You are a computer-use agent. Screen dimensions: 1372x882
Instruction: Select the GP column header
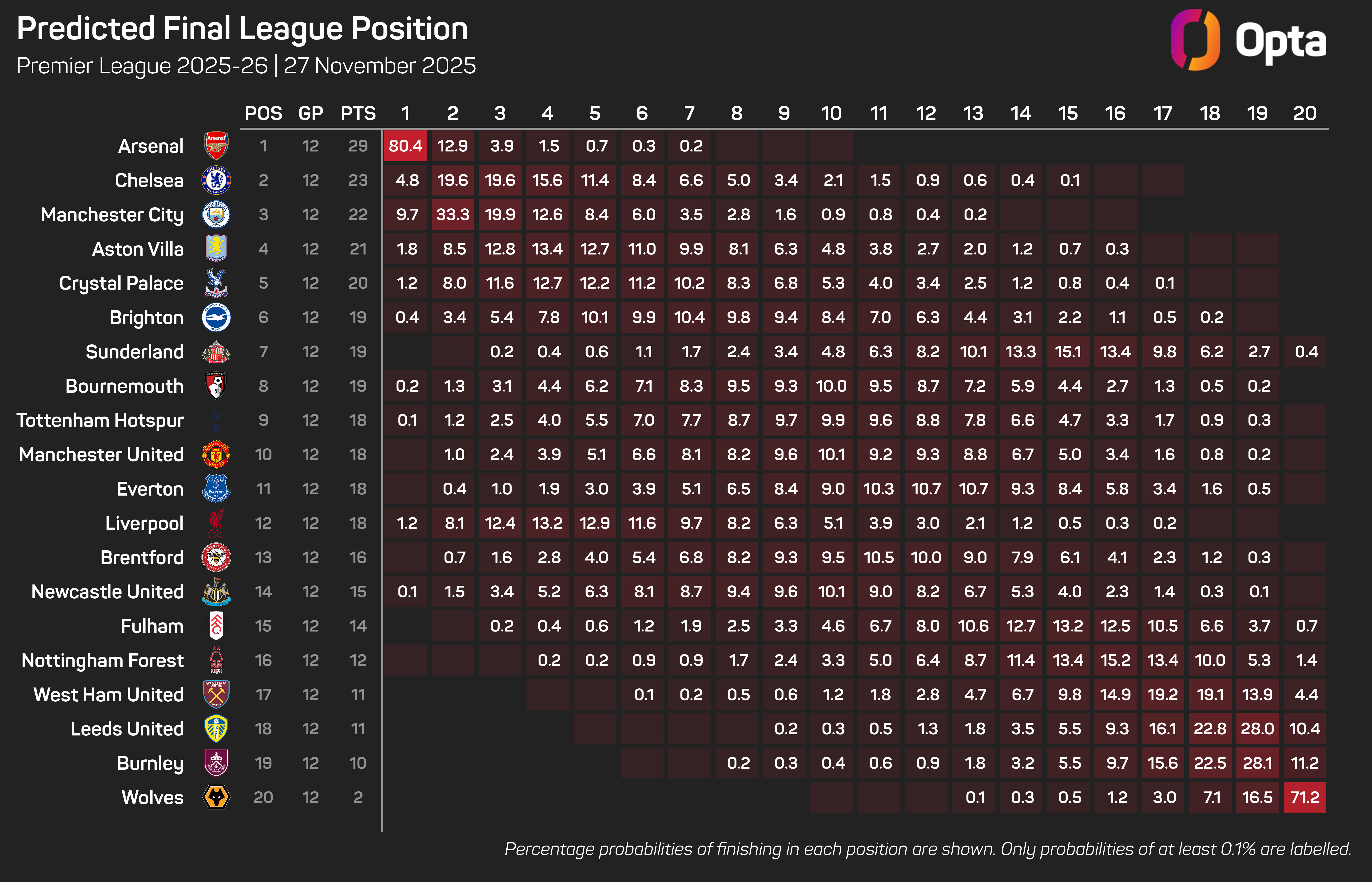coord(311,113)
